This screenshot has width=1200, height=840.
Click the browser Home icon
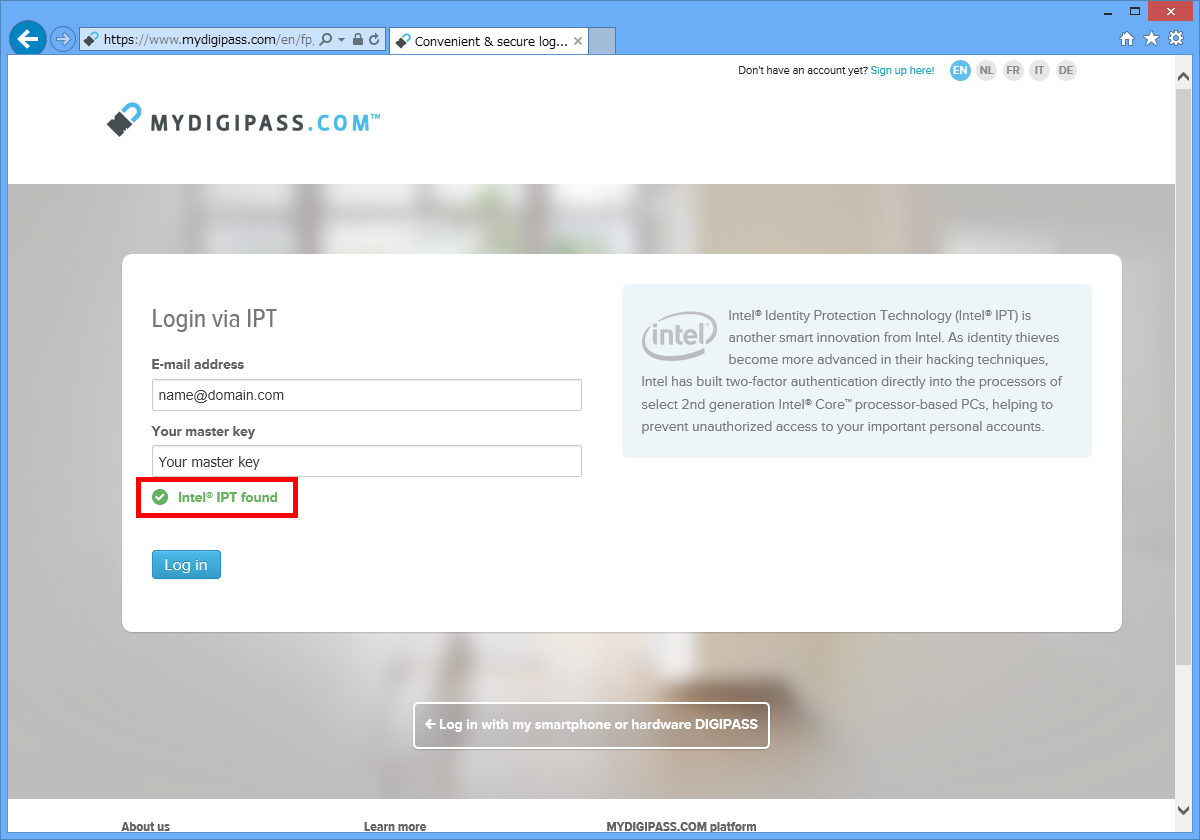[x=1127, y=39]
